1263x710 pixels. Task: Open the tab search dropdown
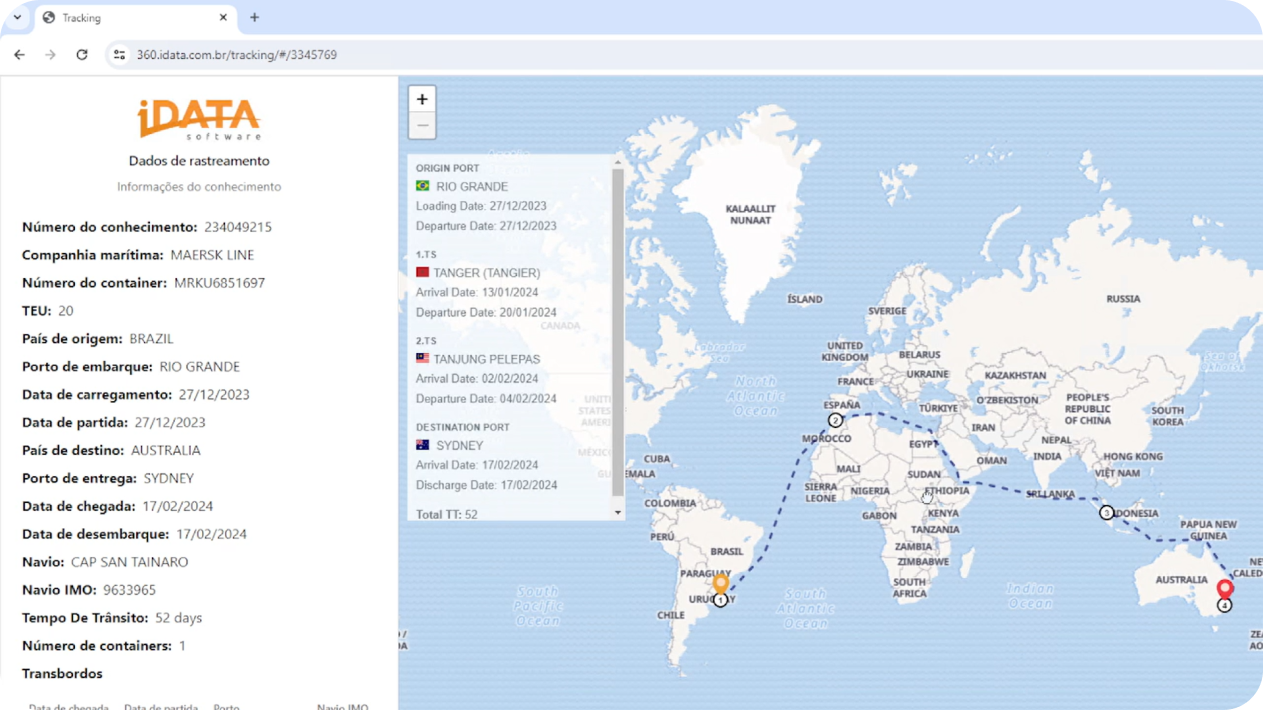point(17,17)
